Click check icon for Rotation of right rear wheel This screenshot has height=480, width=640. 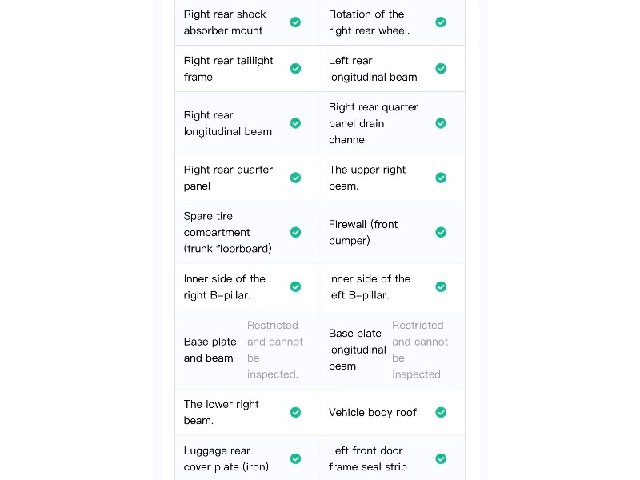(441, 22)
